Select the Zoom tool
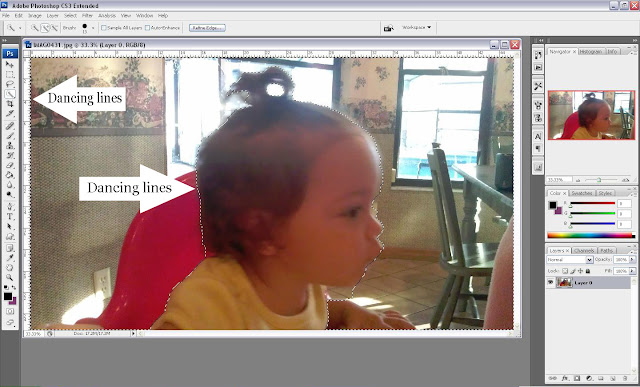Viewport: 640px width, 387px height. pos(10,278)
